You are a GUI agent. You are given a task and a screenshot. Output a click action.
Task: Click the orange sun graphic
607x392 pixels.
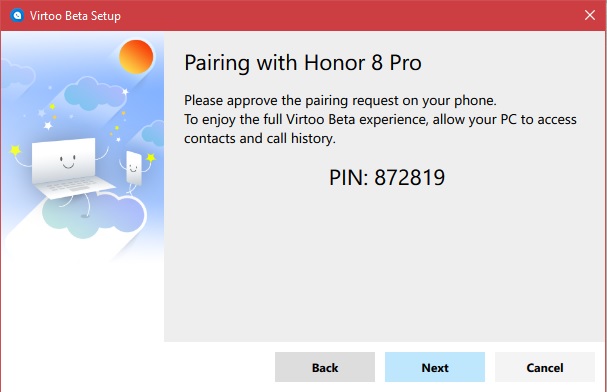(136, 57)
